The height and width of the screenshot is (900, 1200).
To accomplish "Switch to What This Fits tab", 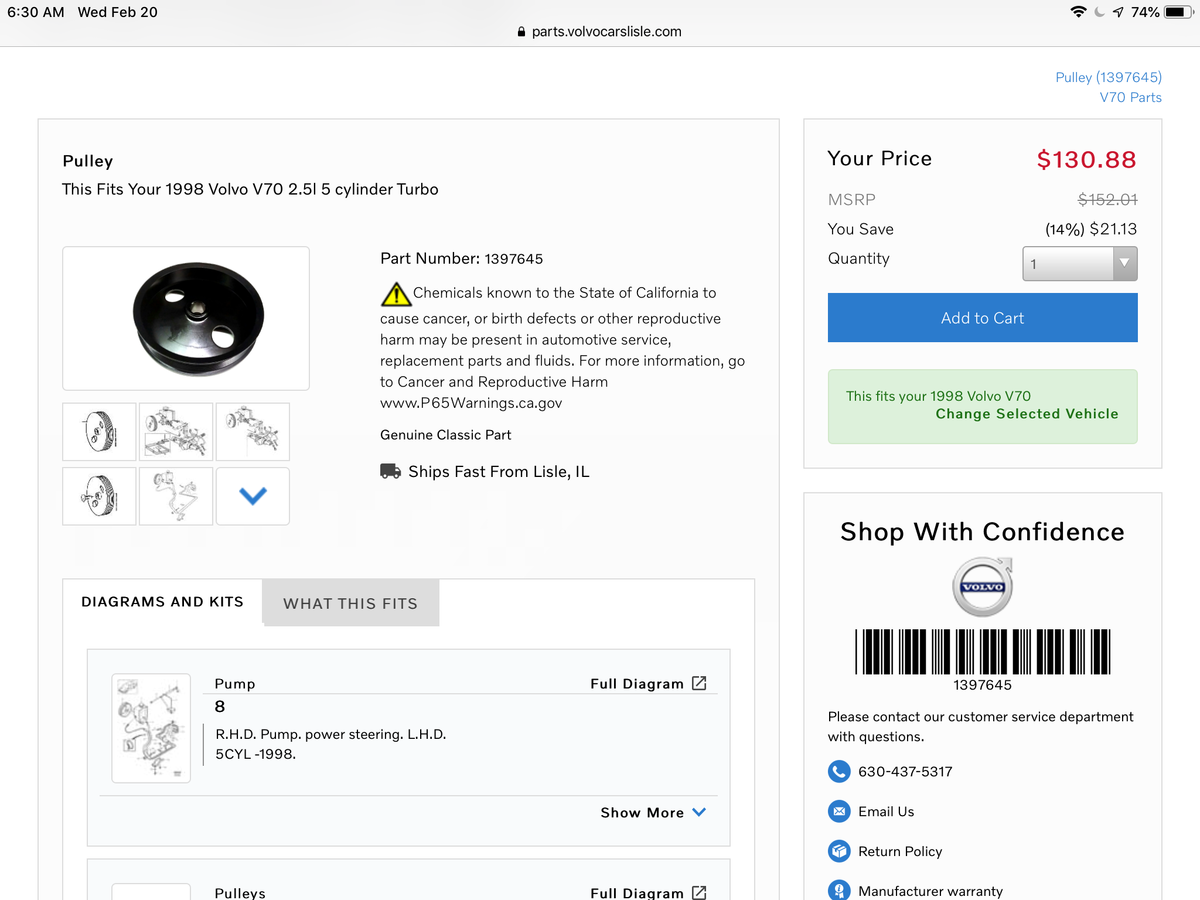I will click(x=350, y=604).
